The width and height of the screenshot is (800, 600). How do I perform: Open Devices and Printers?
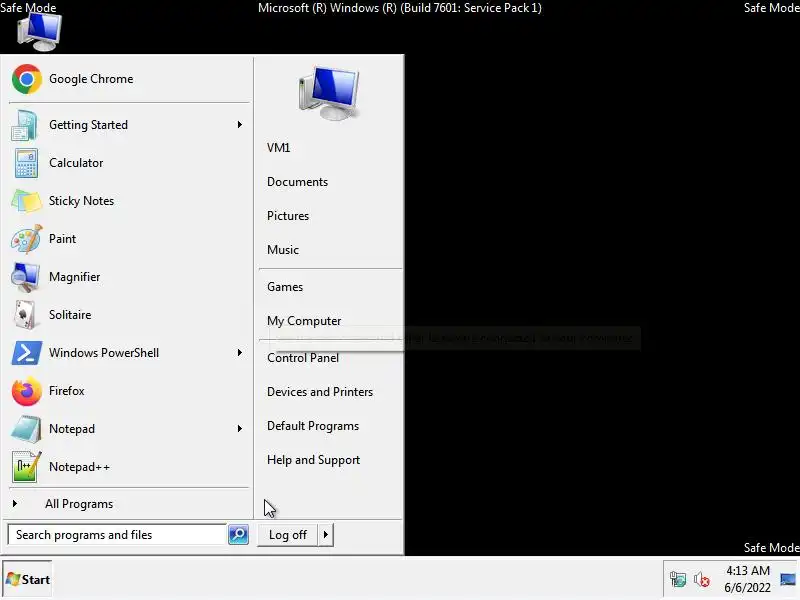[320, 392]
